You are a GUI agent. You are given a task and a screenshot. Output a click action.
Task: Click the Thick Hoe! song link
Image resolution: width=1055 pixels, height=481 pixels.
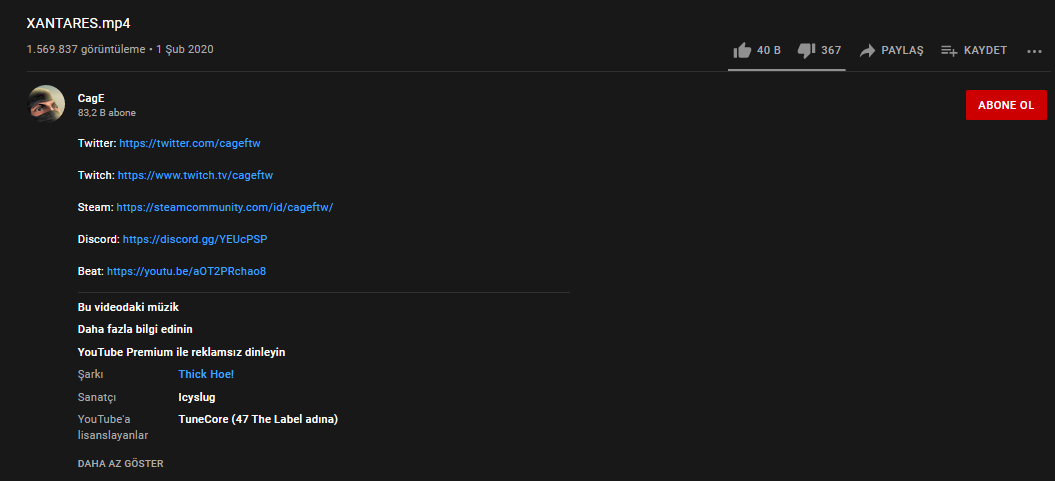coord(206,374)
